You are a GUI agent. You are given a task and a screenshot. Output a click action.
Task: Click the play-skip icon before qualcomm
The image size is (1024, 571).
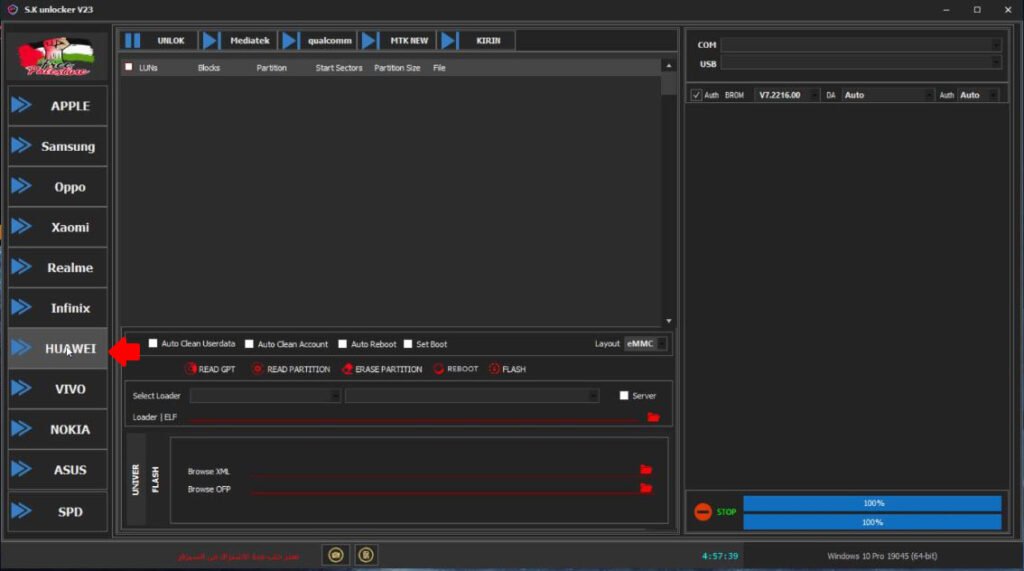tap(291, 41)
